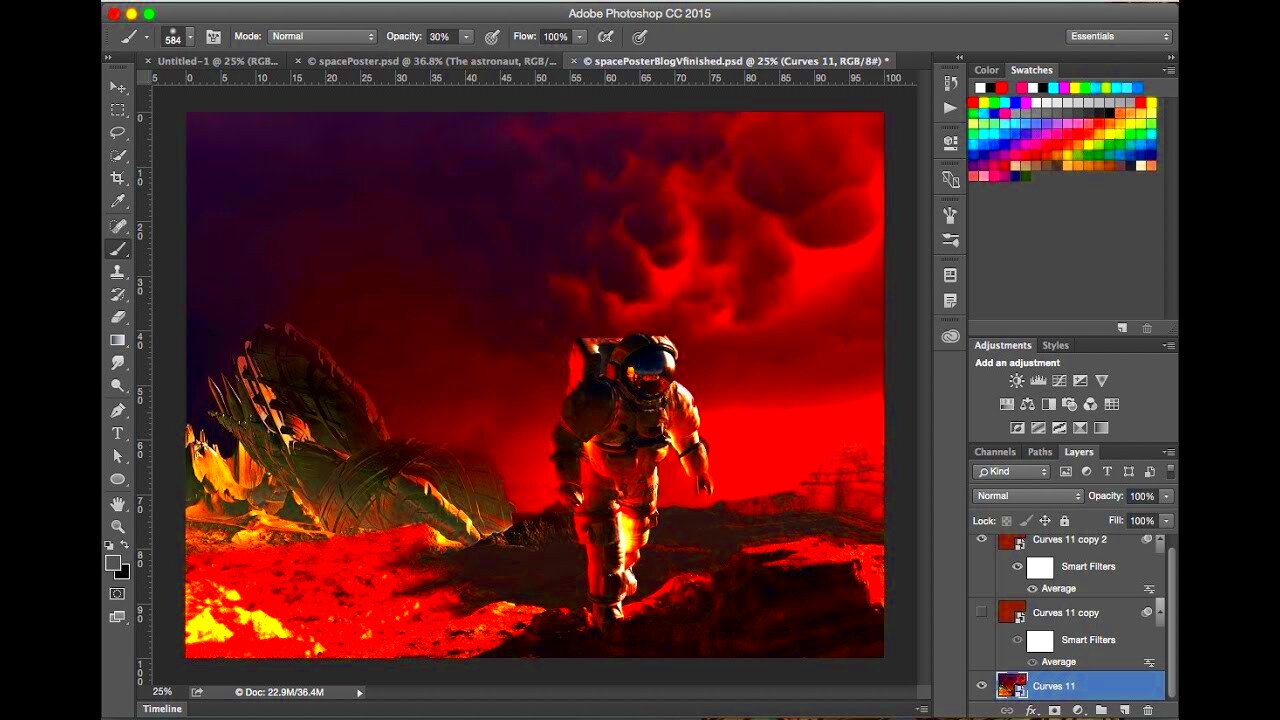Image resolution: width=1280 pixels, height=720 pixels.
Task: Add a Photo Filter adjustment
Action: click(1069, 404)
